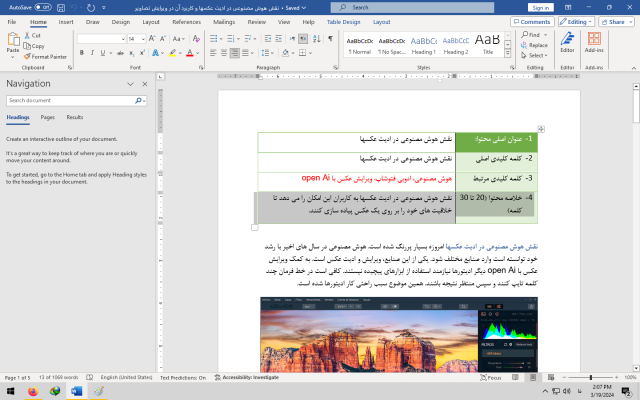
Task: Open the font name dropdown
Action: (123, 39)
